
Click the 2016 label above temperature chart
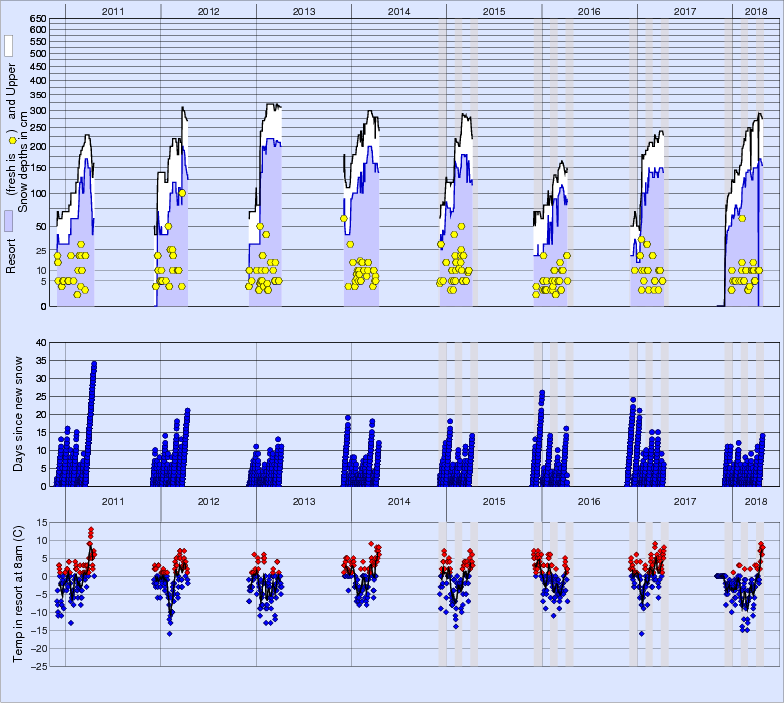[x=589, y=501]
